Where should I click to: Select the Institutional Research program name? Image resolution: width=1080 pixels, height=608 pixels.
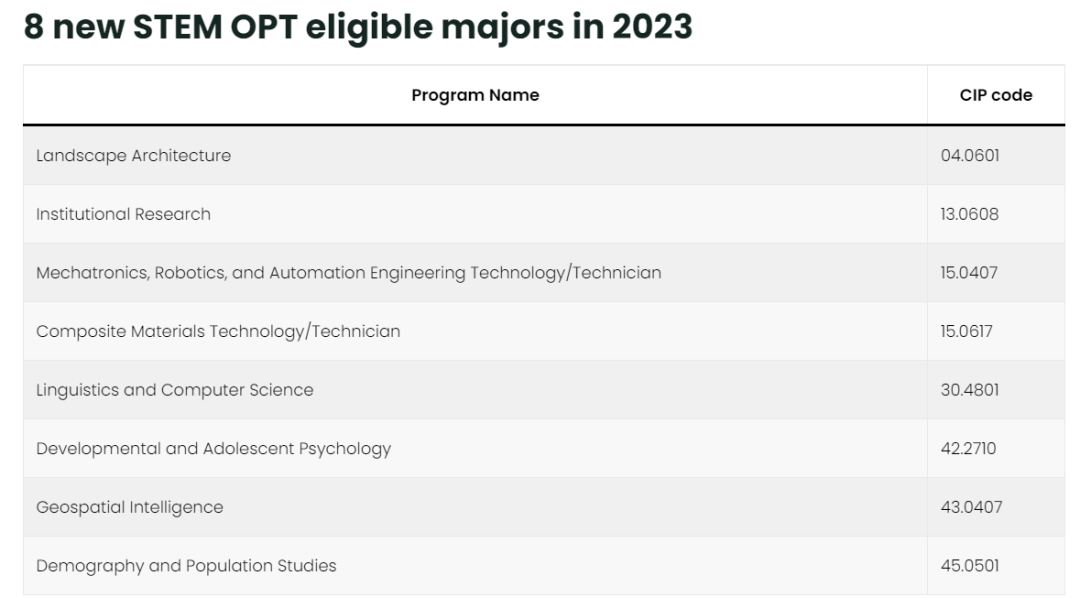[123, 214]
